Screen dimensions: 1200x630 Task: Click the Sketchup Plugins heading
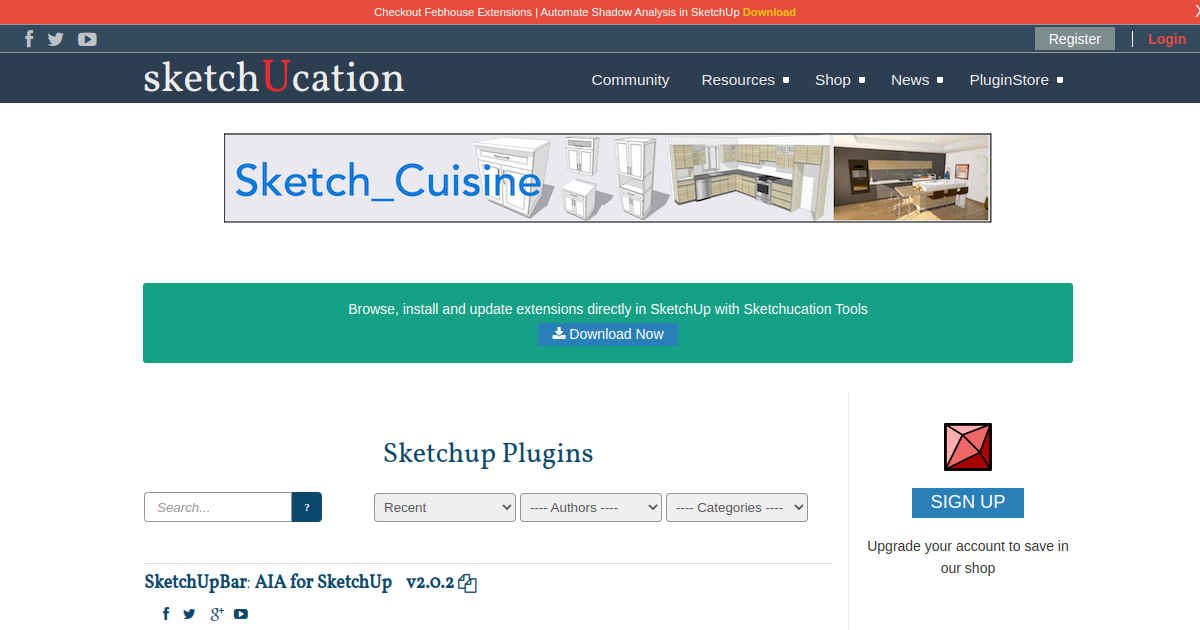[x=488, y=454]
